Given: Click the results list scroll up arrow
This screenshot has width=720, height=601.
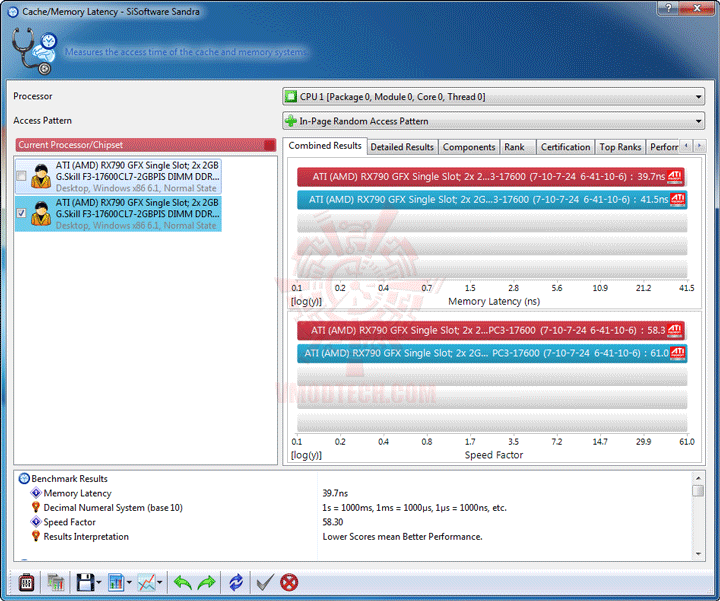Looking at the screenshot, I should pyautogui.click(x=698, y=477).
